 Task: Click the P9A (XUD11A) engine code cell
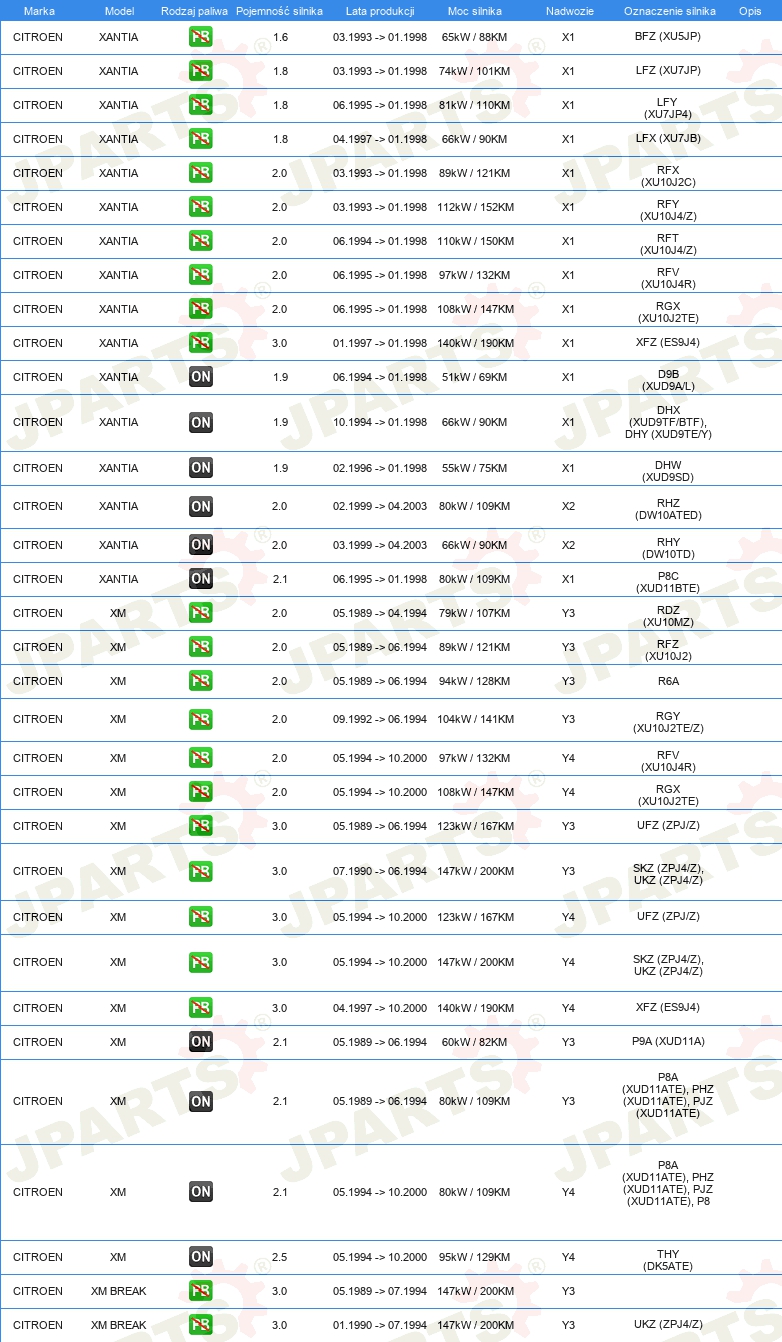(668, 1042)
